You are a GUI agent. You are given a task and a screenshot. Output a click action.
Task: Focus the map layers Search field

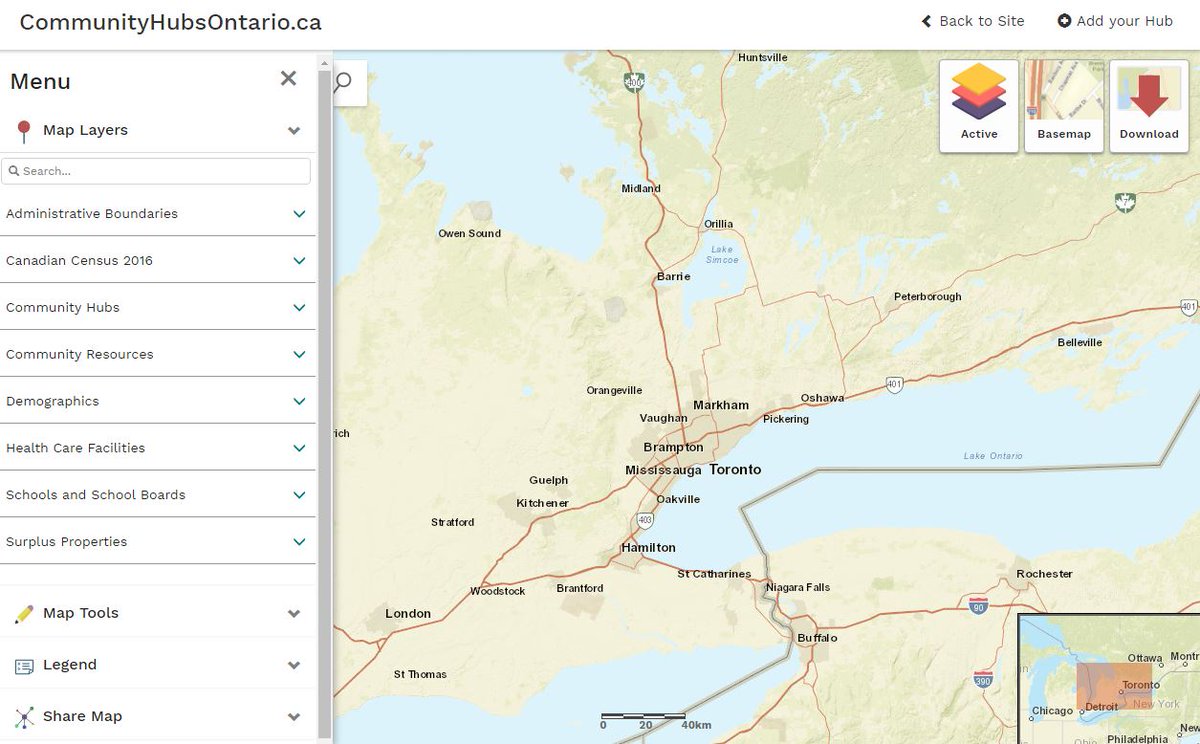(x=156, y=171)
